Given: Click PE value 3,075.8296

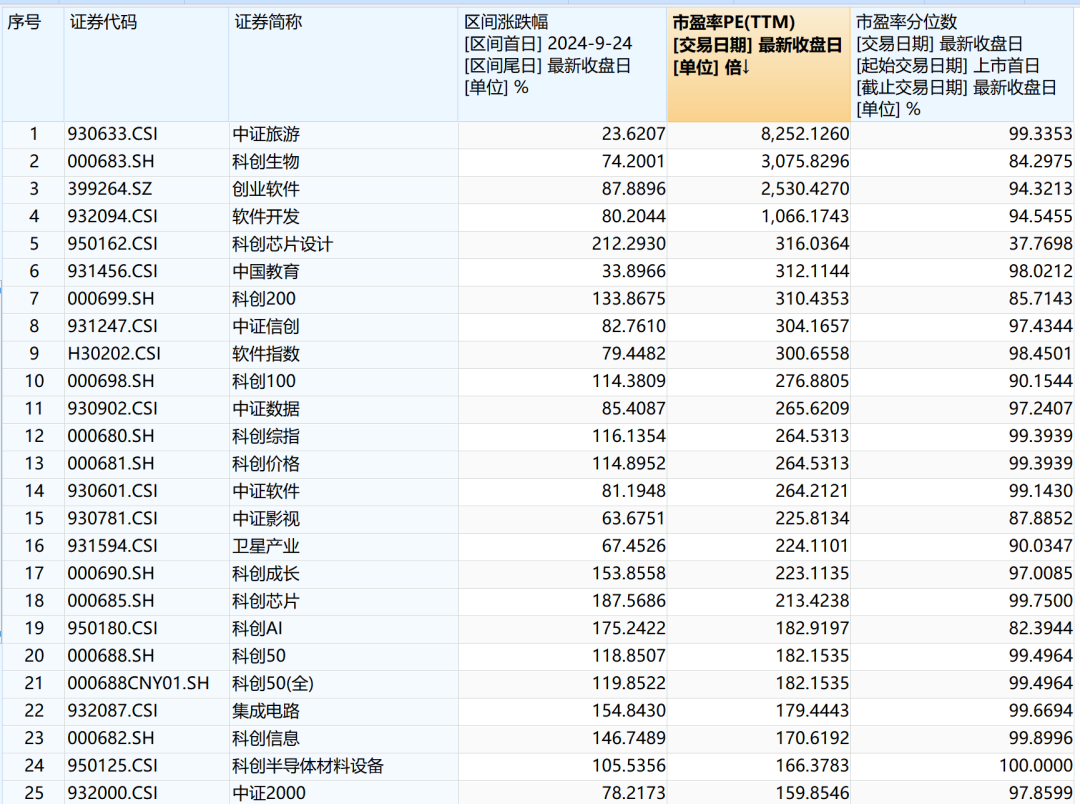Looking at the screenshot, I should click(804, 162).
